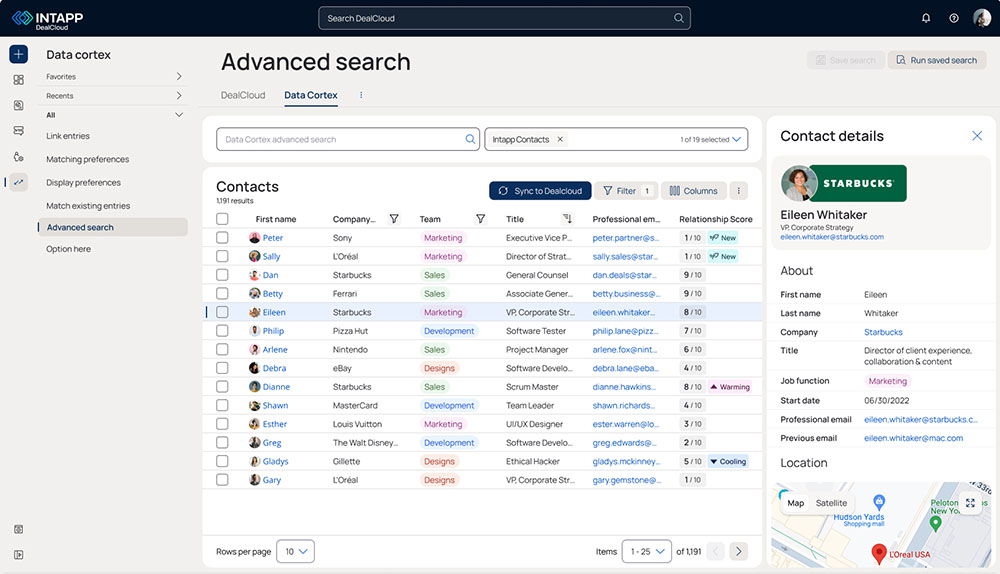Open the Columns button
Viewport: 1000px width, 574px height.
coord(694,191)
